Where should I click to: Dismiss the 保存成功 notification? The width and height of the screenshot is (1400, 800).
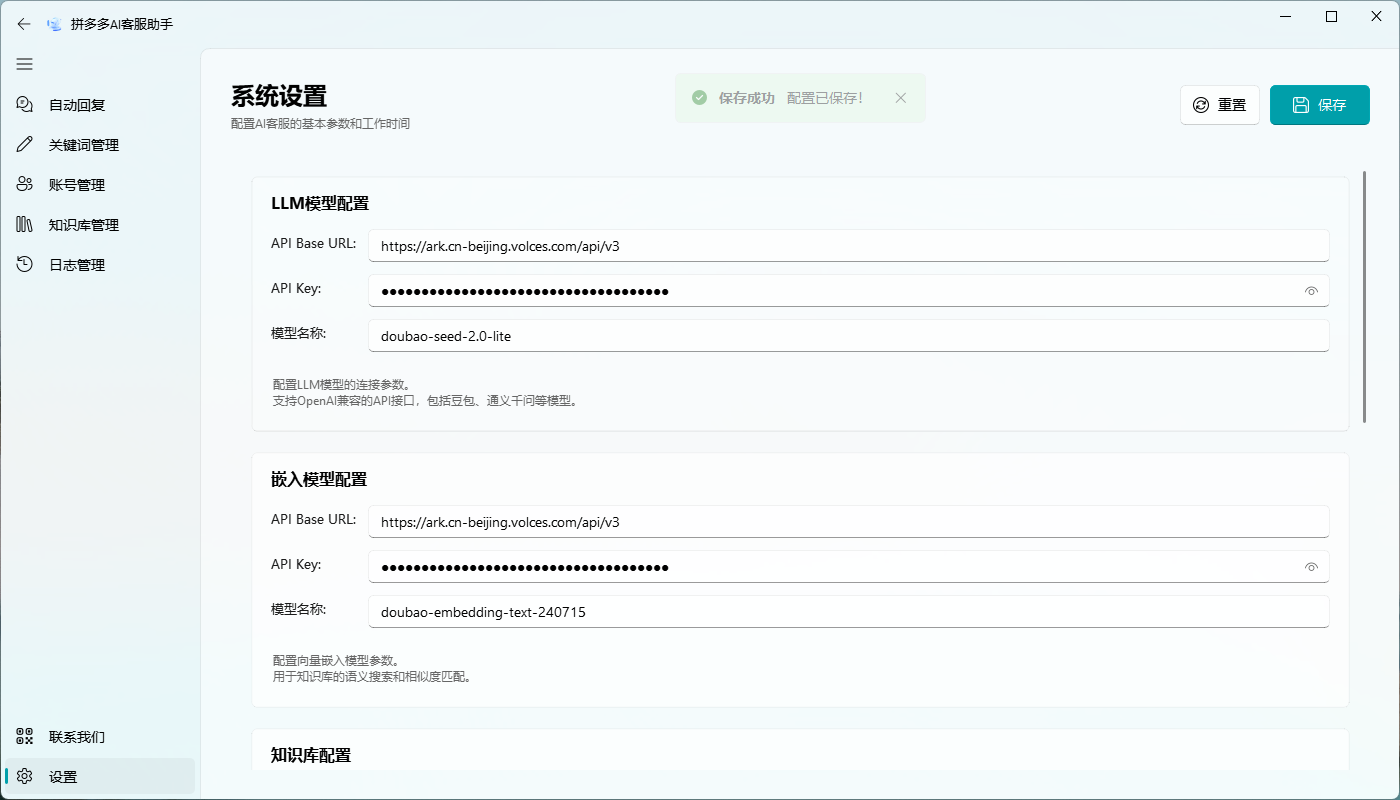(900, 98)
